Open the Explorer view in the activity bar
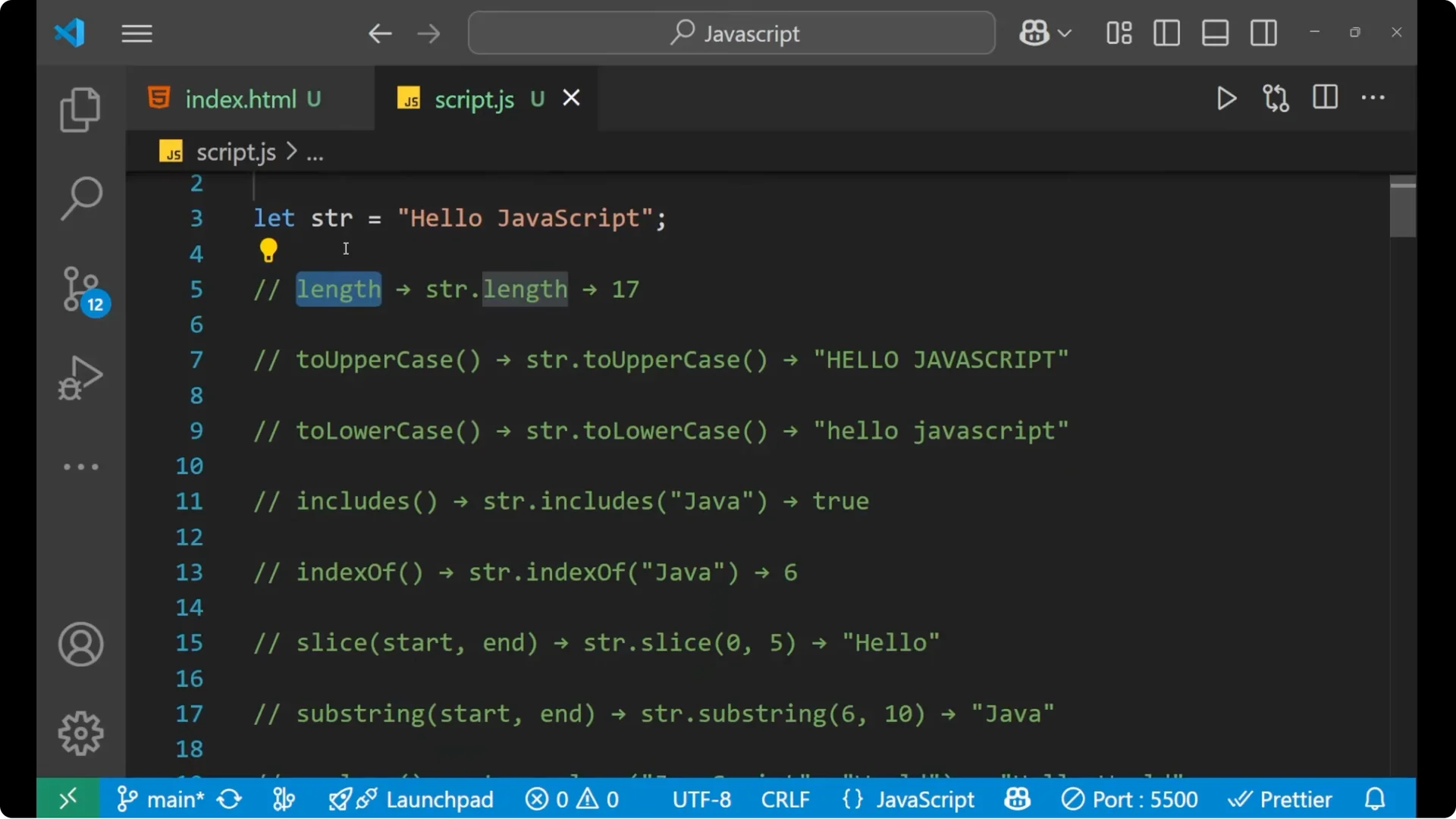The width and height of the screenshot is (1456, 819). click(80, 109)
